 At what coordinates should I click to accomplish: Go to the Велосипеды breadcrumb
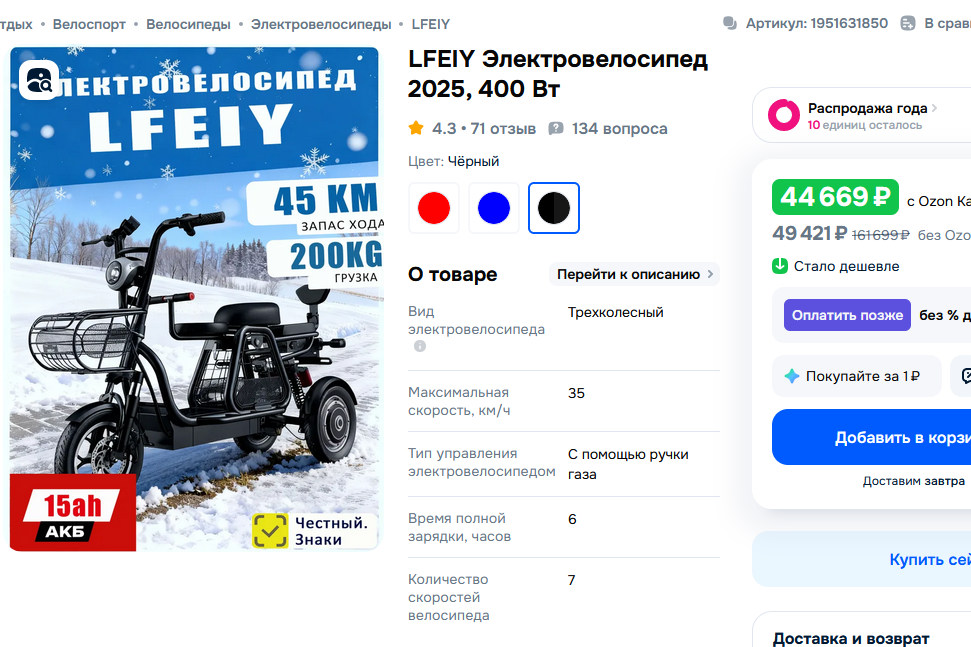(188, 24)
